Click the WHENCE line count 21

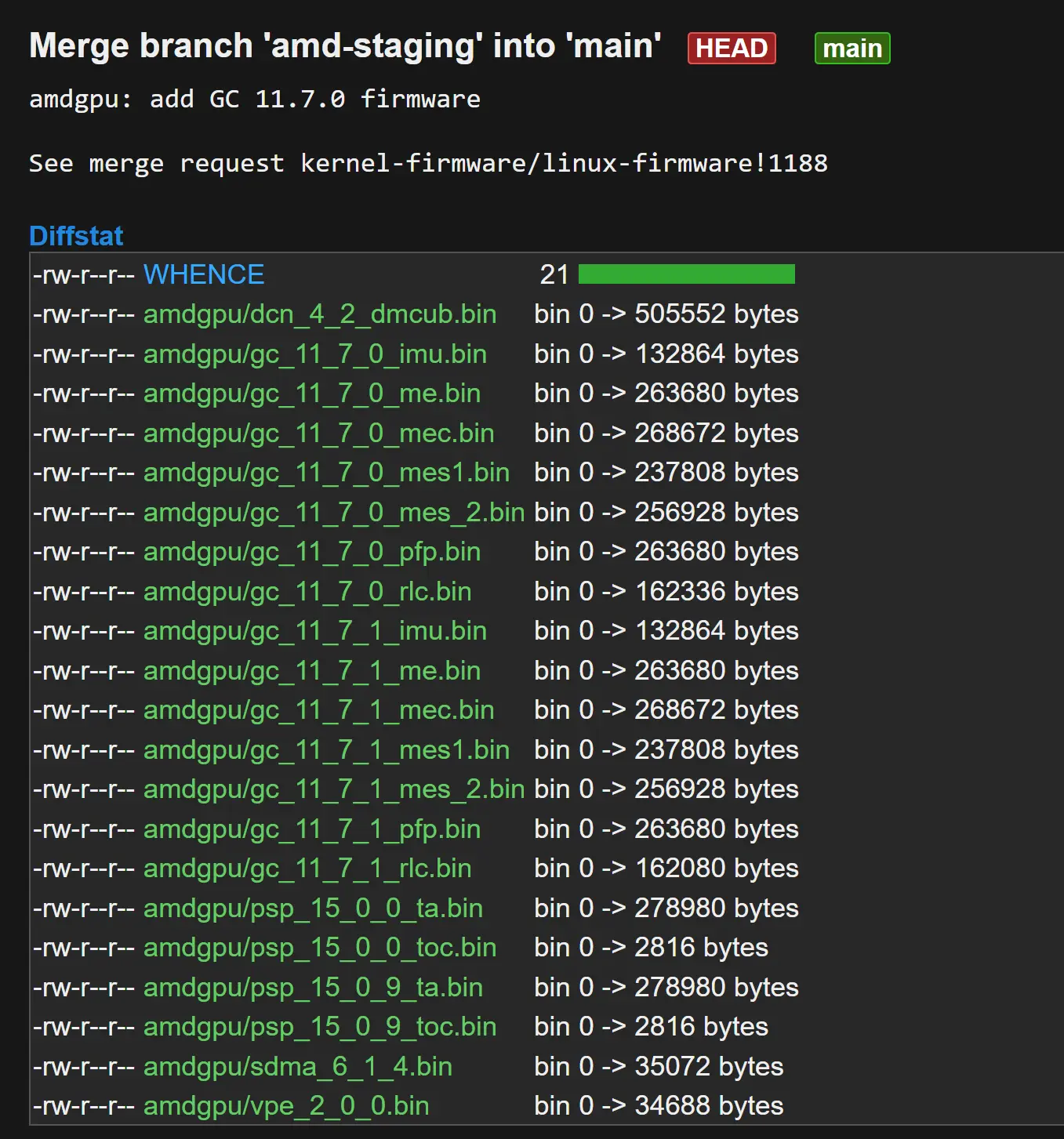pos(554,274)
